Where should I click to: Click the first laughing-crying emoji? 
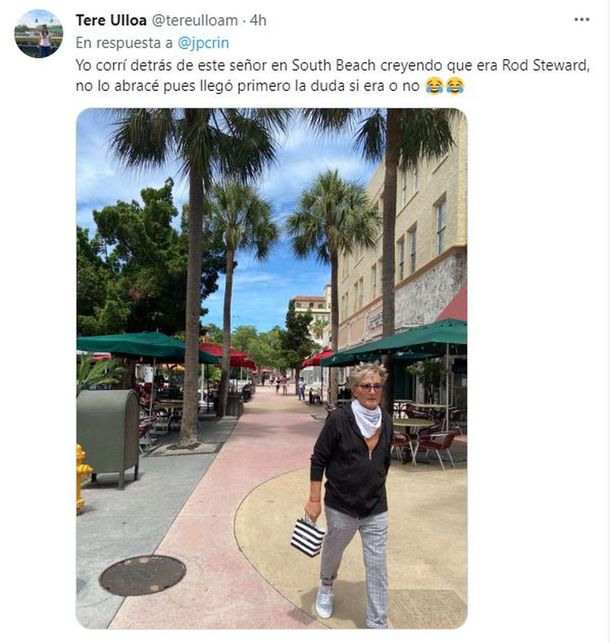434,86
